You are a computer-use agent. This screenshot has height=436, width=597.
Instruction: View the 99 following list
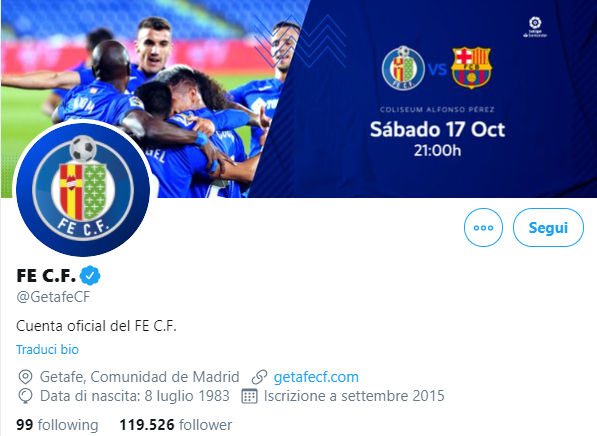[57, 425]
